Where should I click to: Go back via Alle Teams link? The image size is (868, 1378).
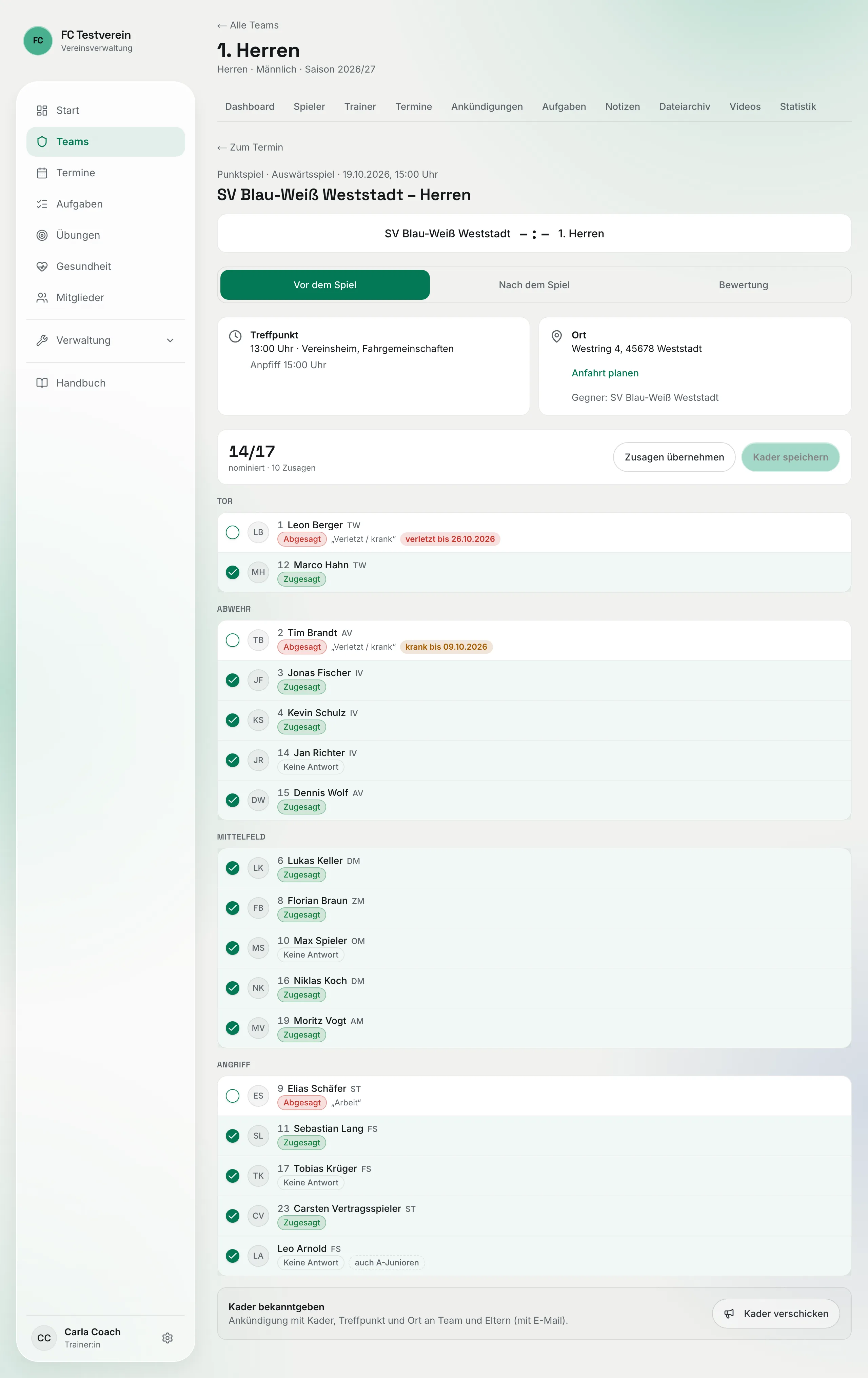point(248,25)
